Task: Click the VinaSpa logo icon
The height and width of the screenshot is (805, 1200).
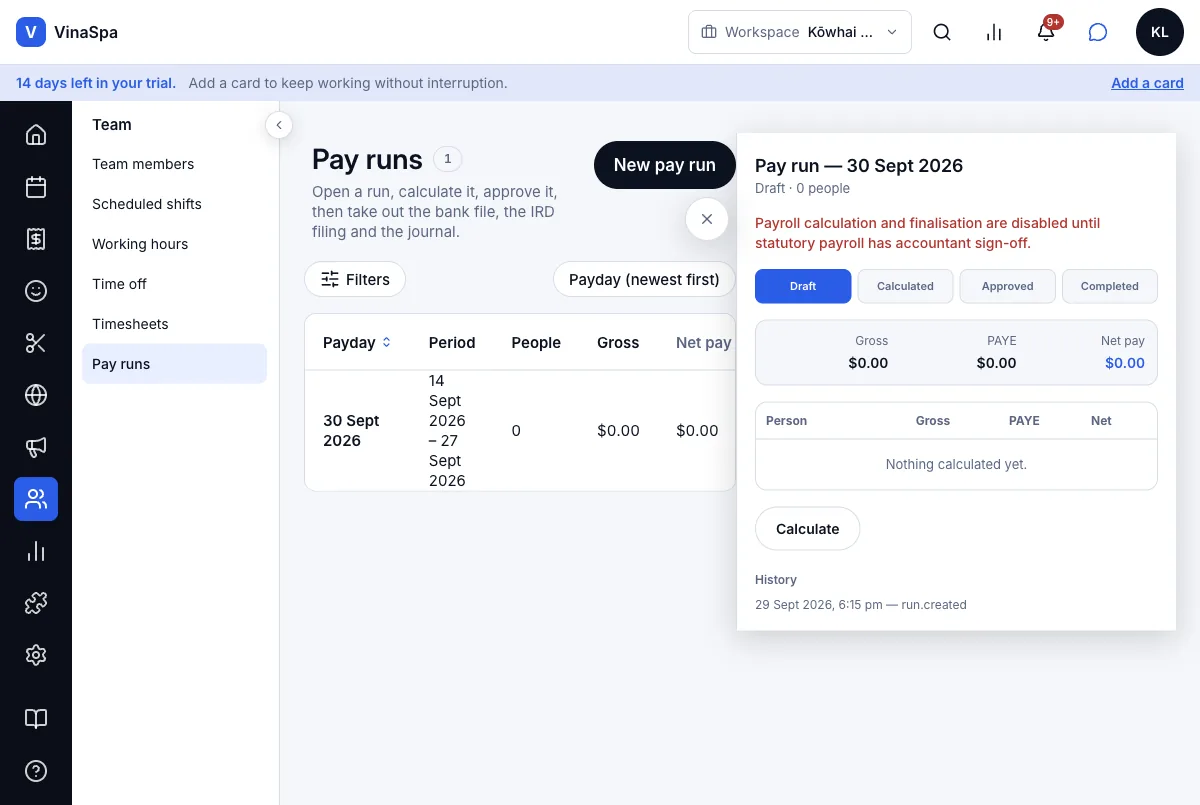Action: pyautogui.click(x=32, y=32)
